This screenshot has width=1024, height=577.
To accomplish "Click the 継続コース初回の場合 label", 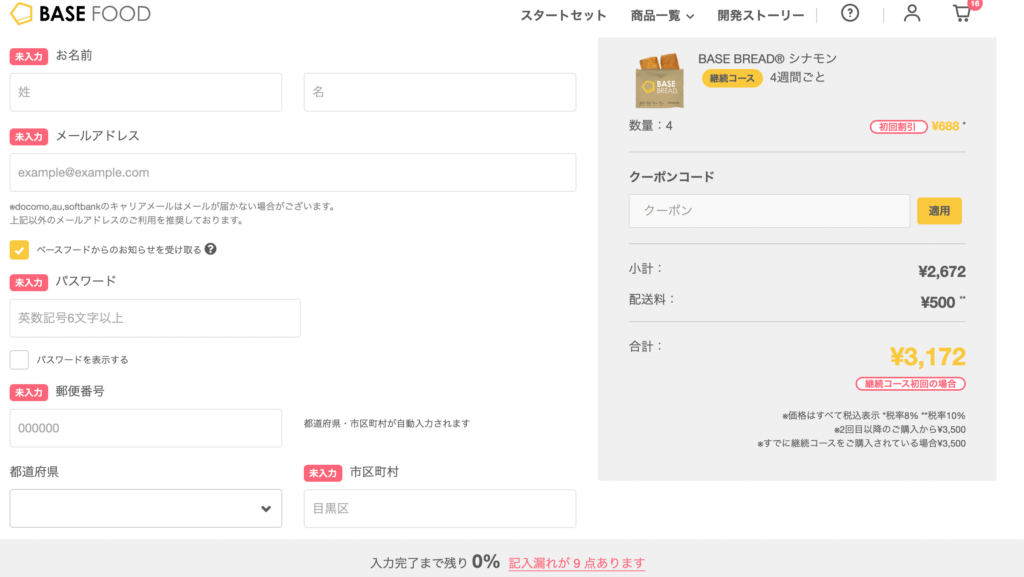I will tap(910, 384).
